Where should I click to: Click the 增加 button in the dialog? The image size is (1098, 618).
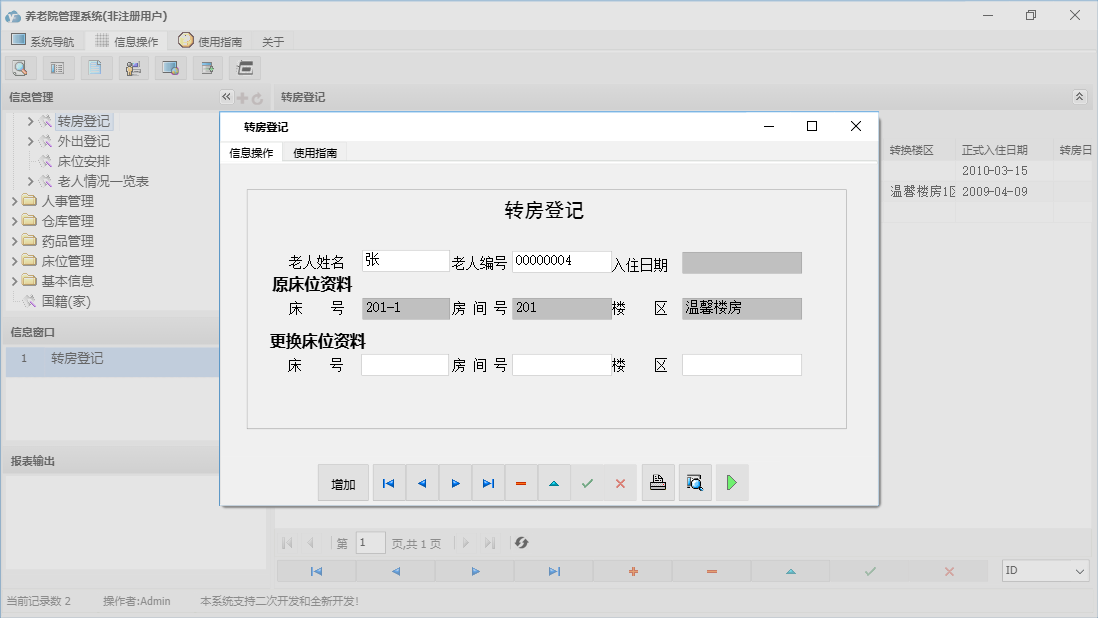coord(343,482)
